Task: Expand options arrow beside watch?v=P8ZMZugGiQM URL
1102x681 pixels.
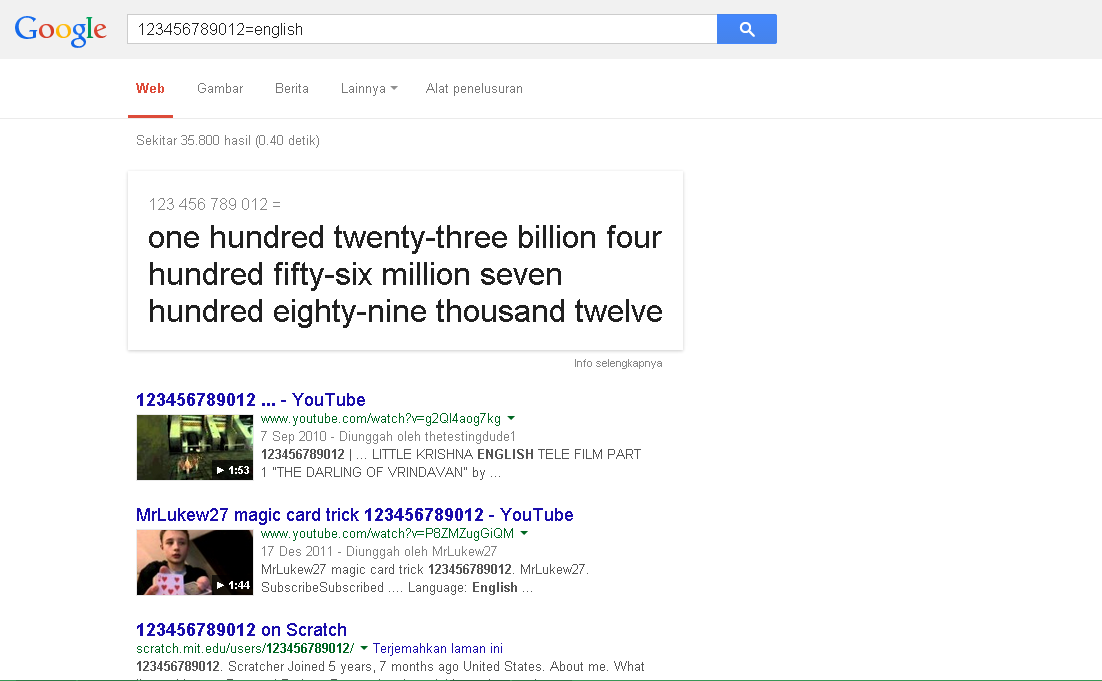Action: pos(524,533)
